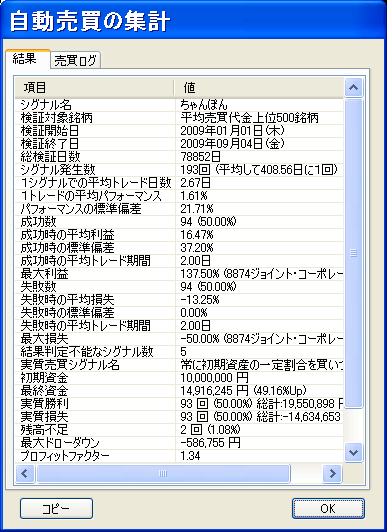Select the 成功時の平均利益 row label
The width and height of the screenshot is (387, 532).
coord(67,235)
